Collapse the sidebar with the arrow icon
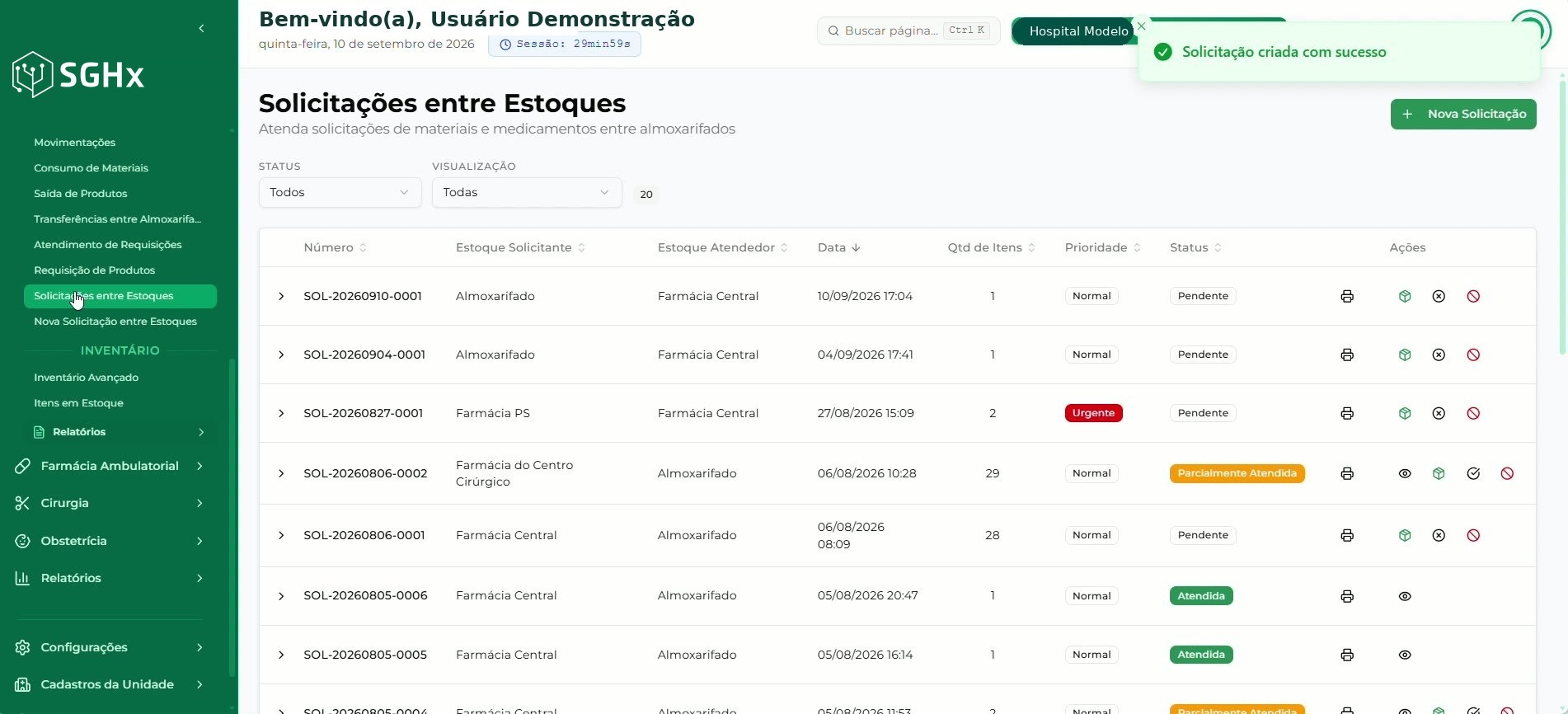 pyautogui.click(x=201, y=28)
